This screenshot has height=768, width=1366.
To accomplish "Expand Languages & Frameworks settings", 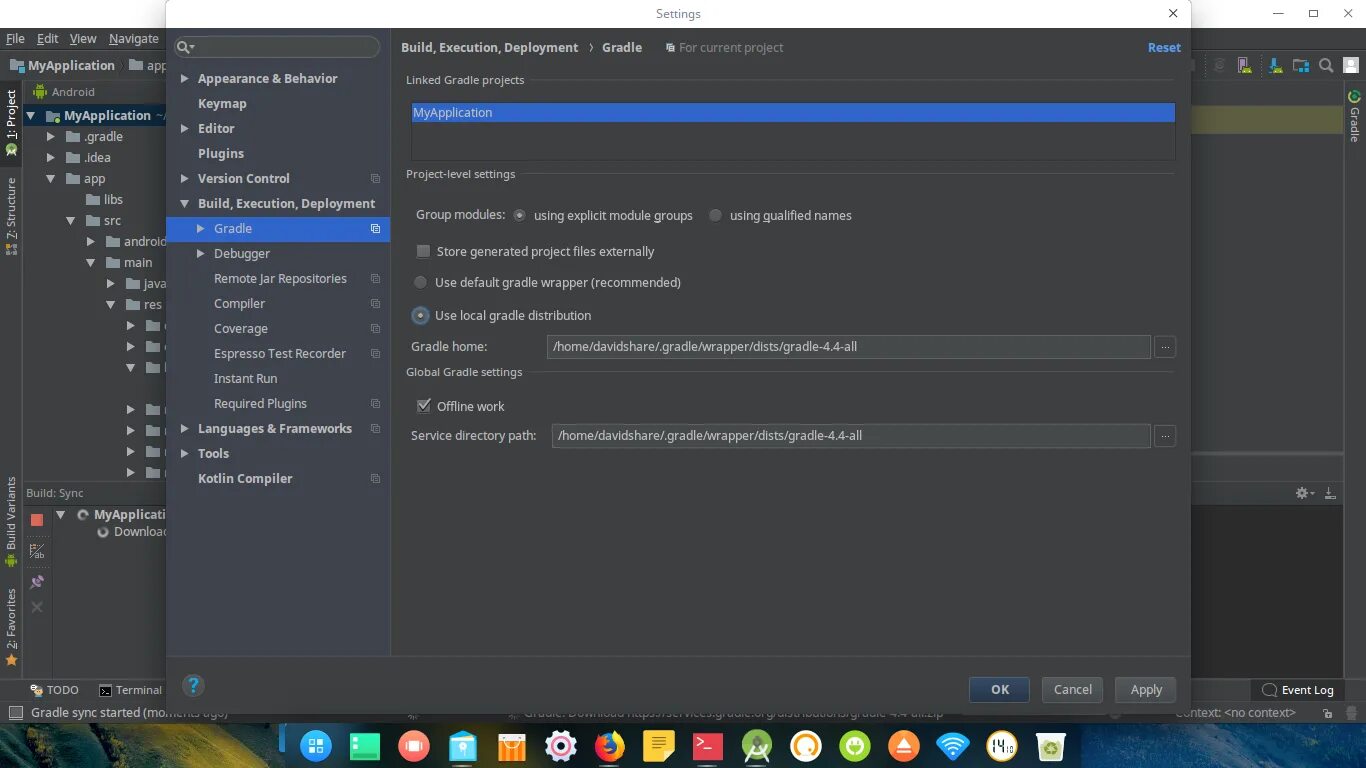I will [x=184, y=428].
